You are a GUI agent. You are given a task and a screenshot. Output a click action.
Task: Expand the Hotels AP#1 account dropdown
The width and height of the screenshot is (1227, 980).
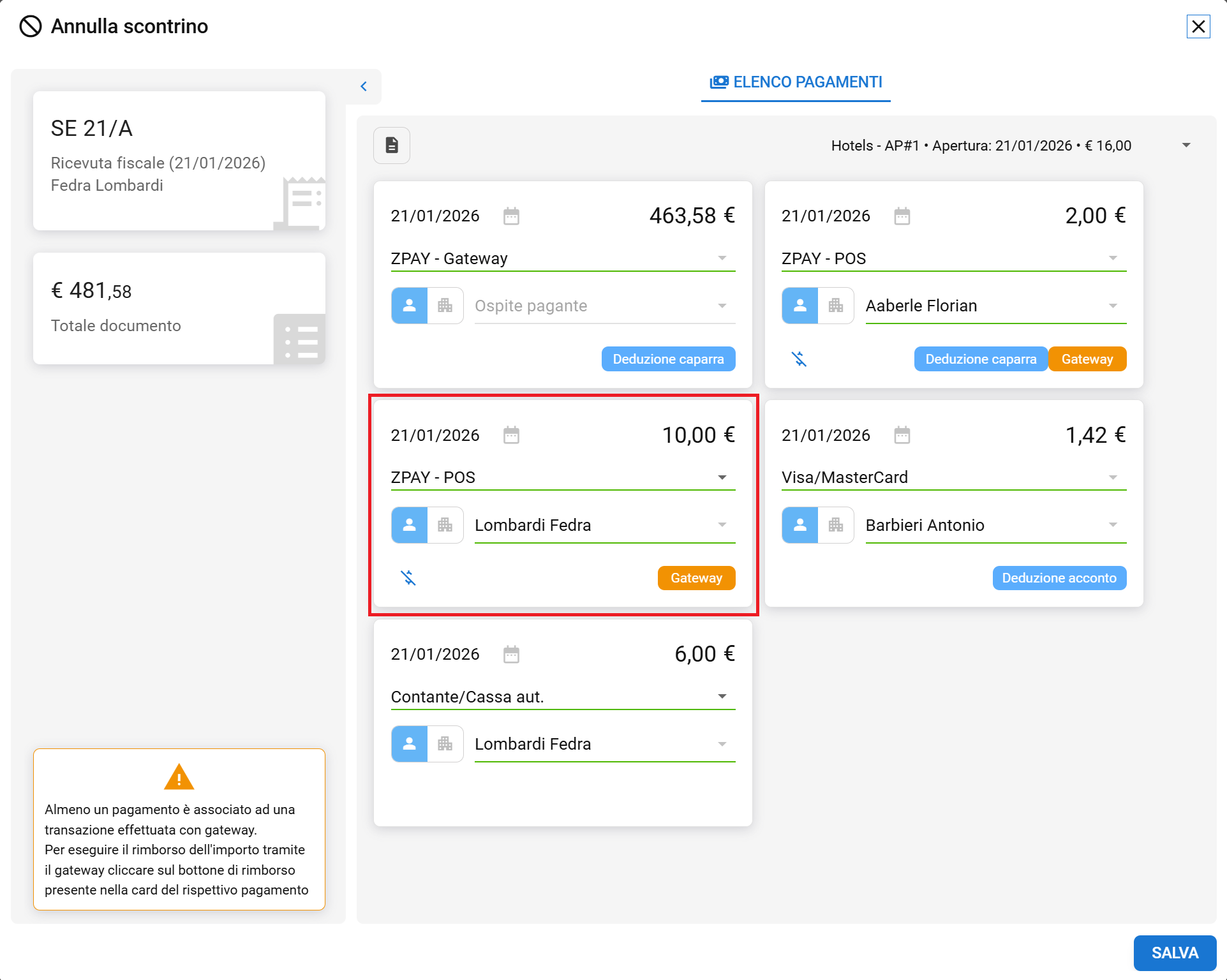click(x=1186, y=145)
